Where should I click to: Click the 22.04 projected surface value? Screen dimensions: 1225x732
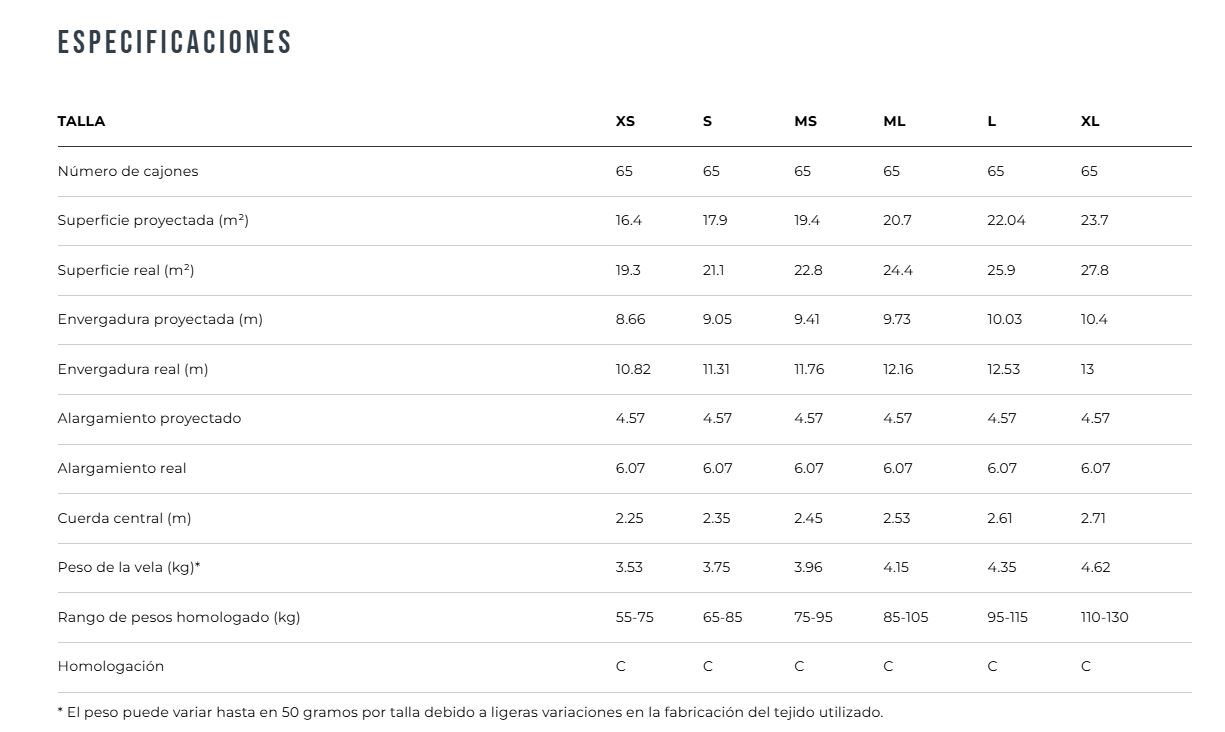click(1006, 220)
